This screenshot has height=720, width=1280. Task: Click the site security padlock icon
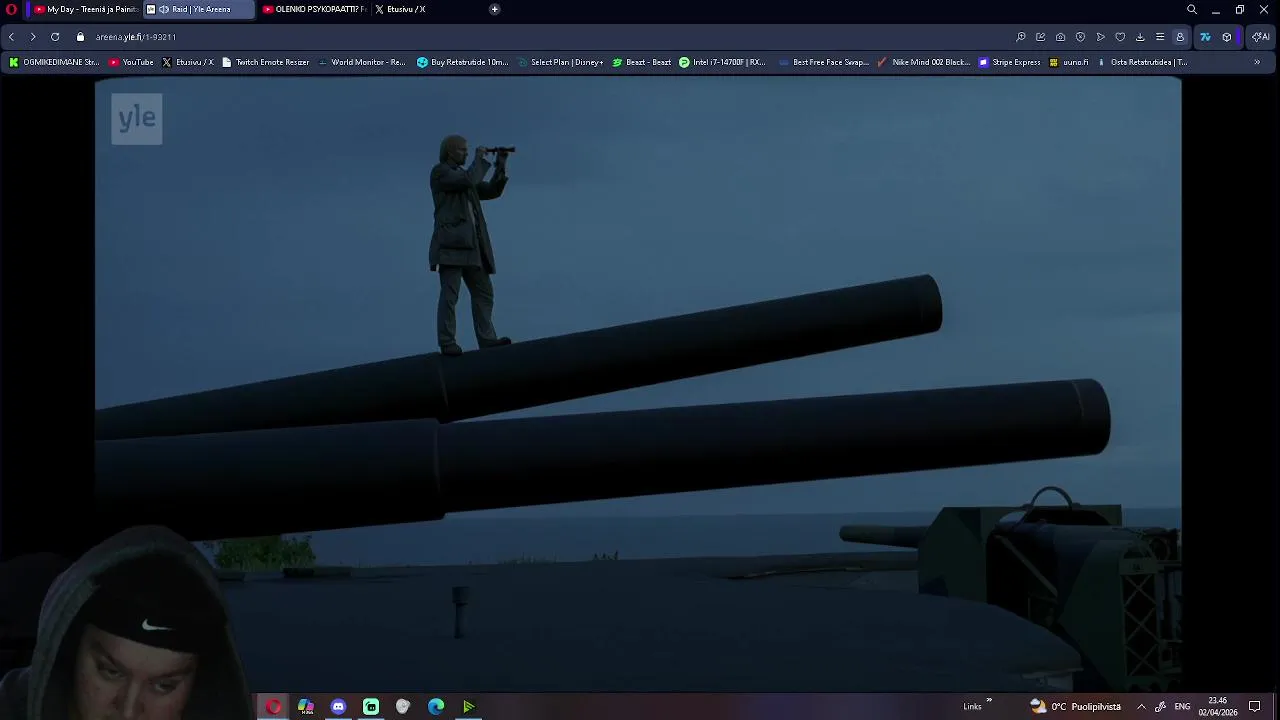tap(81, 37)
